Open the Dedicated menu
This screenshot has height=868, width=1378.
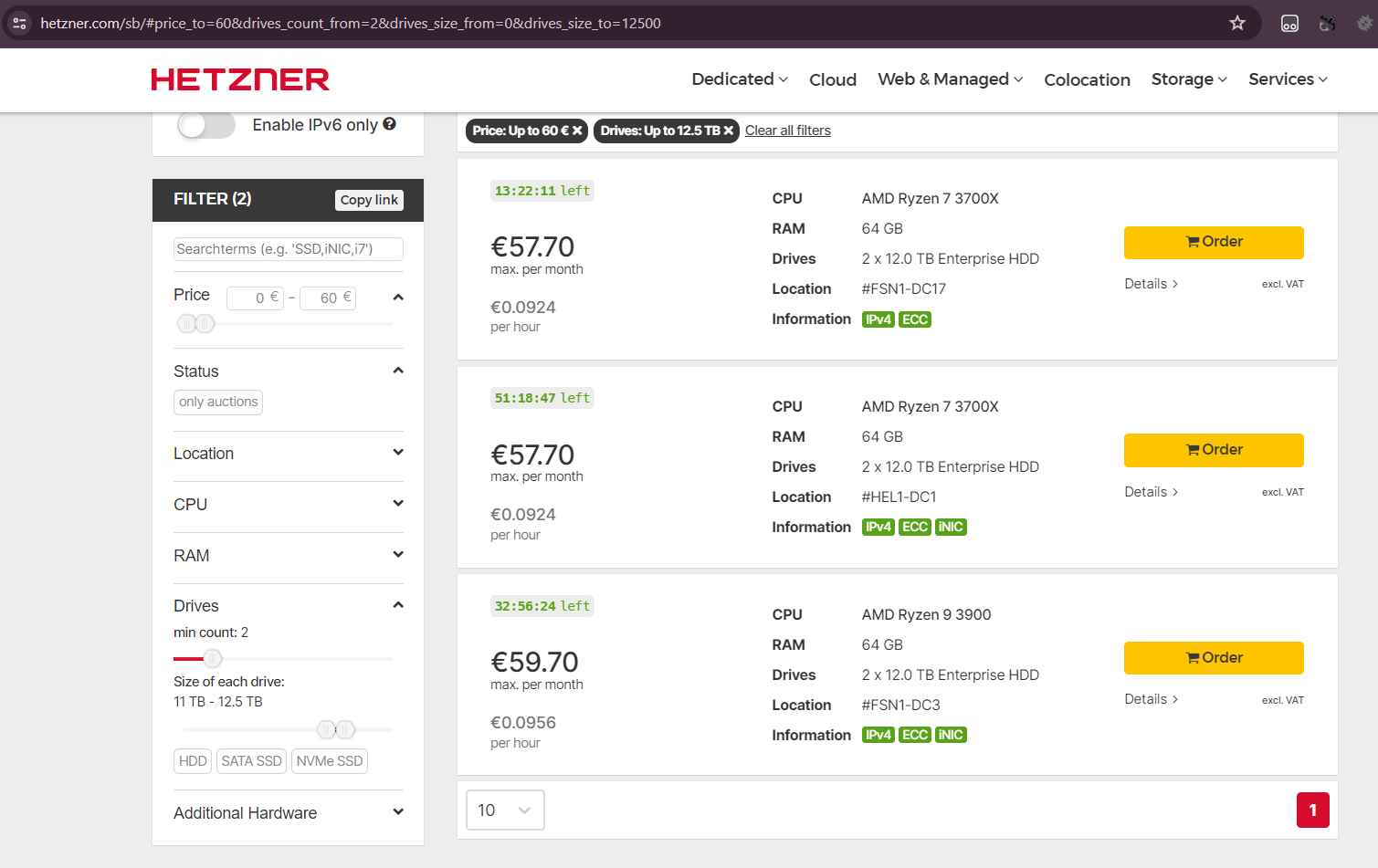pos(740,79)
